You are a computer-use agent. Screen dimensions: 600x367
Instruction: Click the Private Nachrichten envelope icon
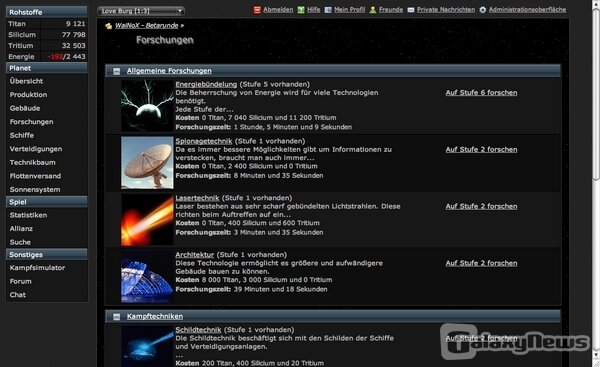pos(411,10)
